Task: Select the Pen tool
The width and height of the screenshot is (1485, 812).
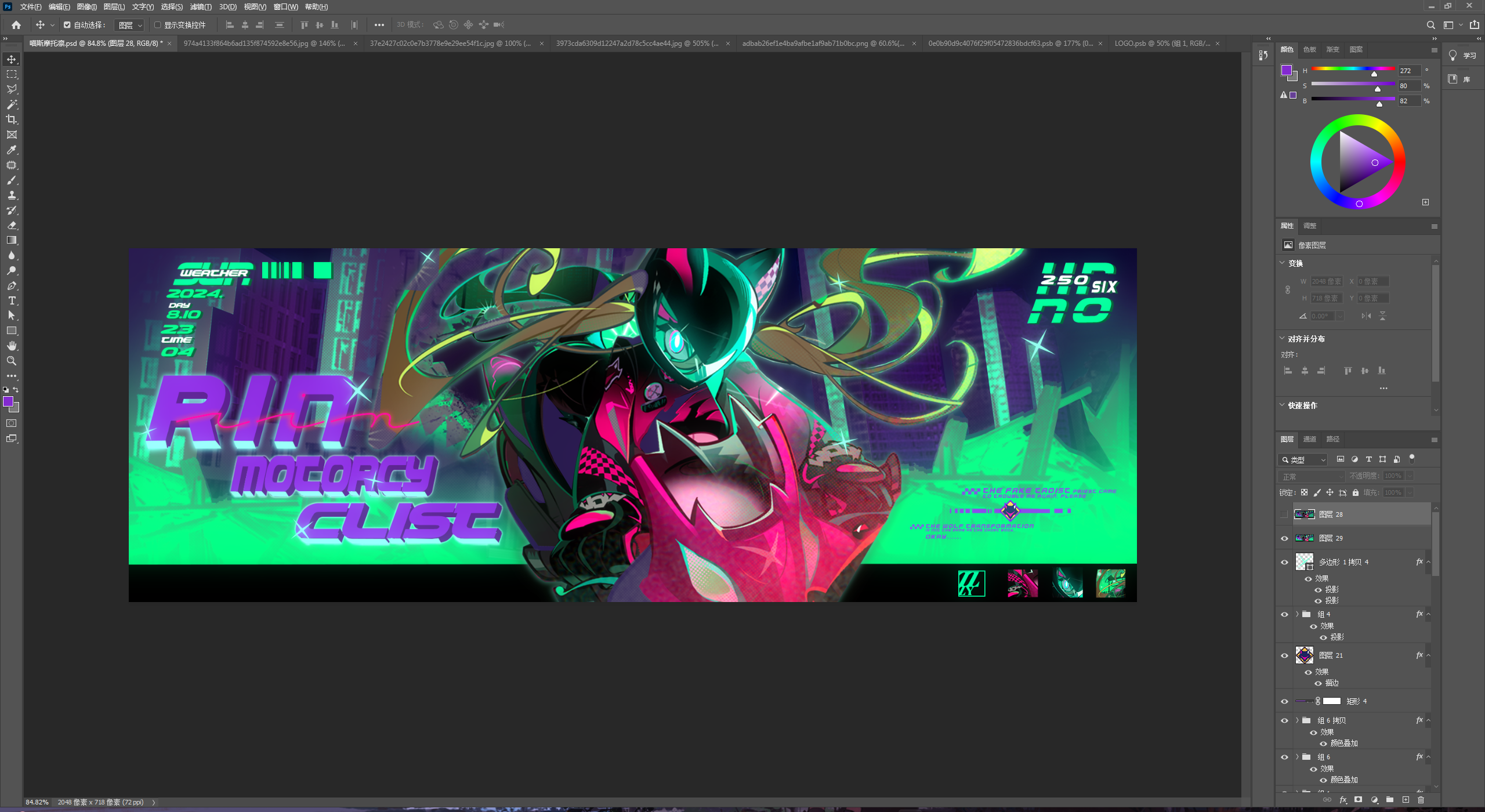Action: click(12, 285)
